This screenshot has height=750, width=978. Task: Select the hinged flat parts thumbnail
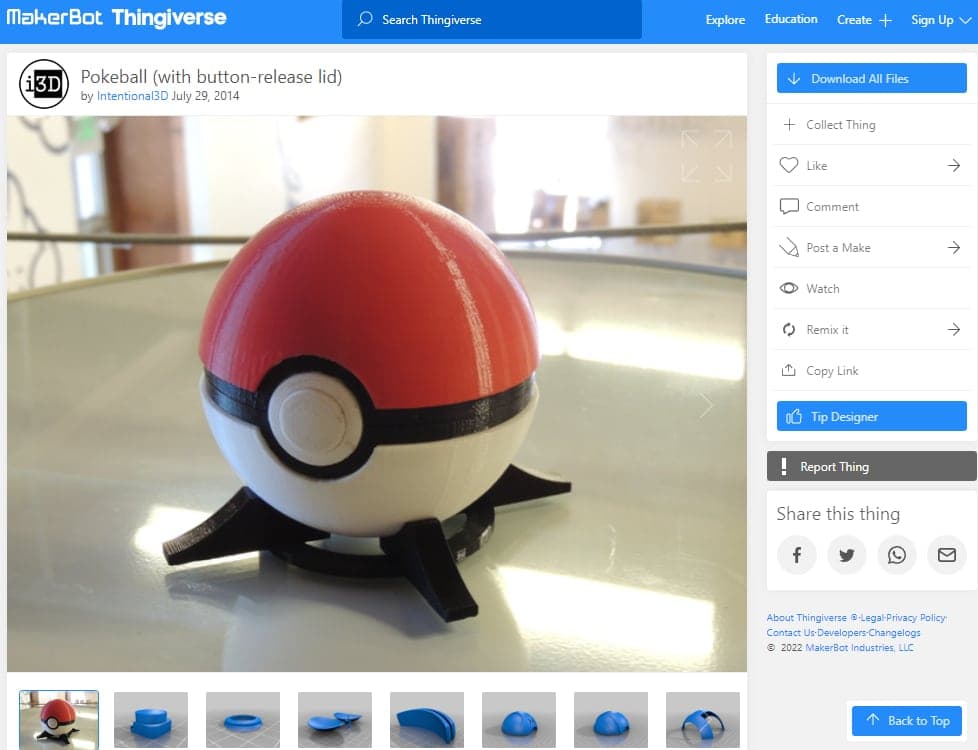335,719
